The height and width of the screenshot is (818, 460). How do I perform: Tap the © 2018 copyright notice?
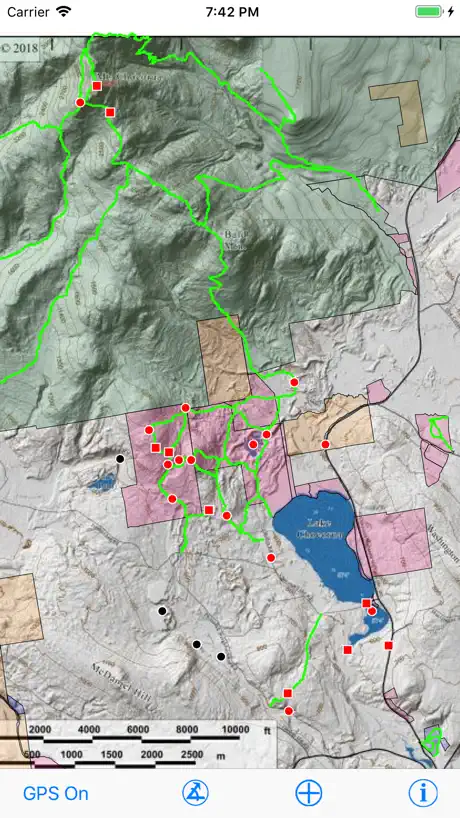click(x=20, y=48)
